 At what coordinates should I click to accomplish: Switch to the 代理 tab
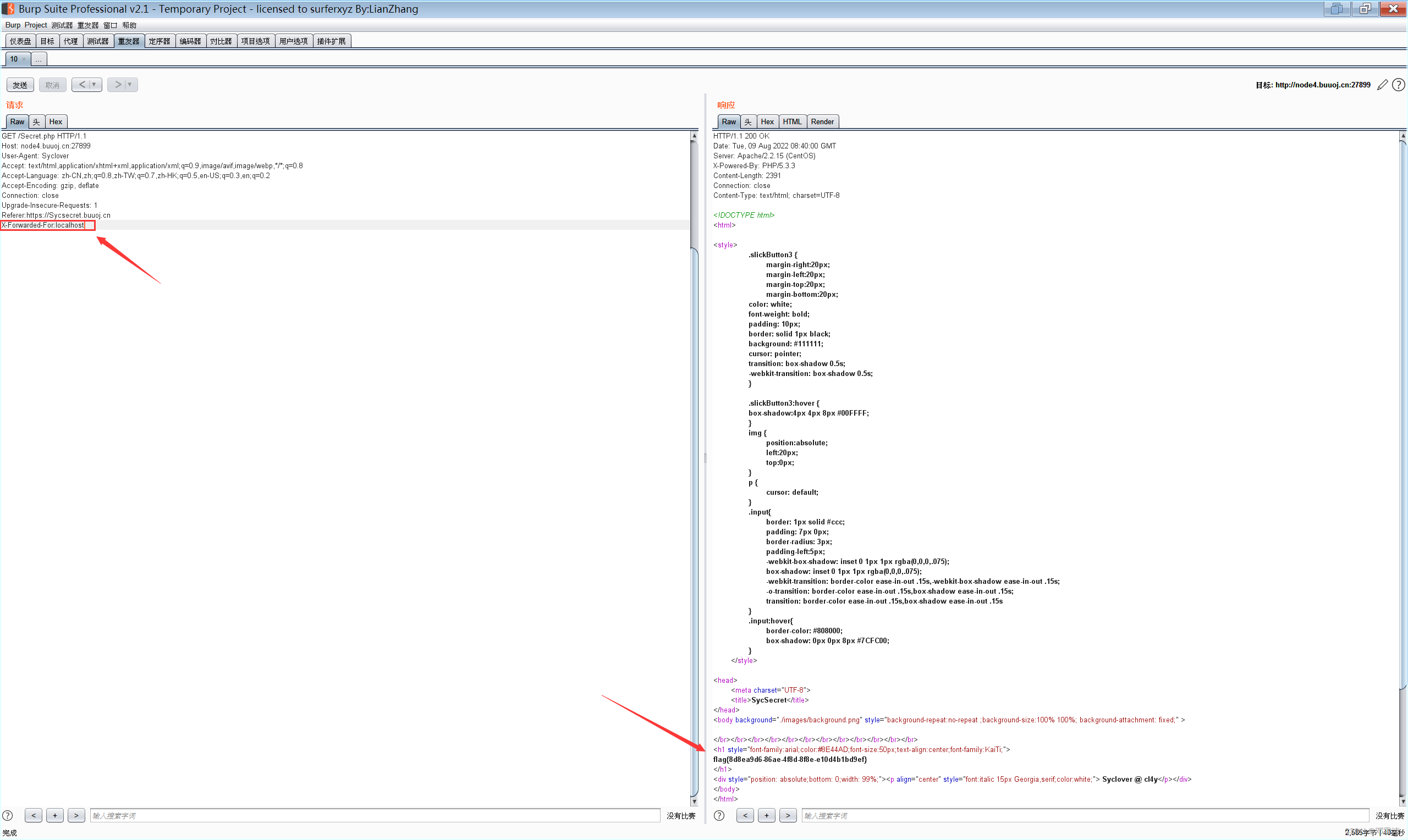click(71, 40)
